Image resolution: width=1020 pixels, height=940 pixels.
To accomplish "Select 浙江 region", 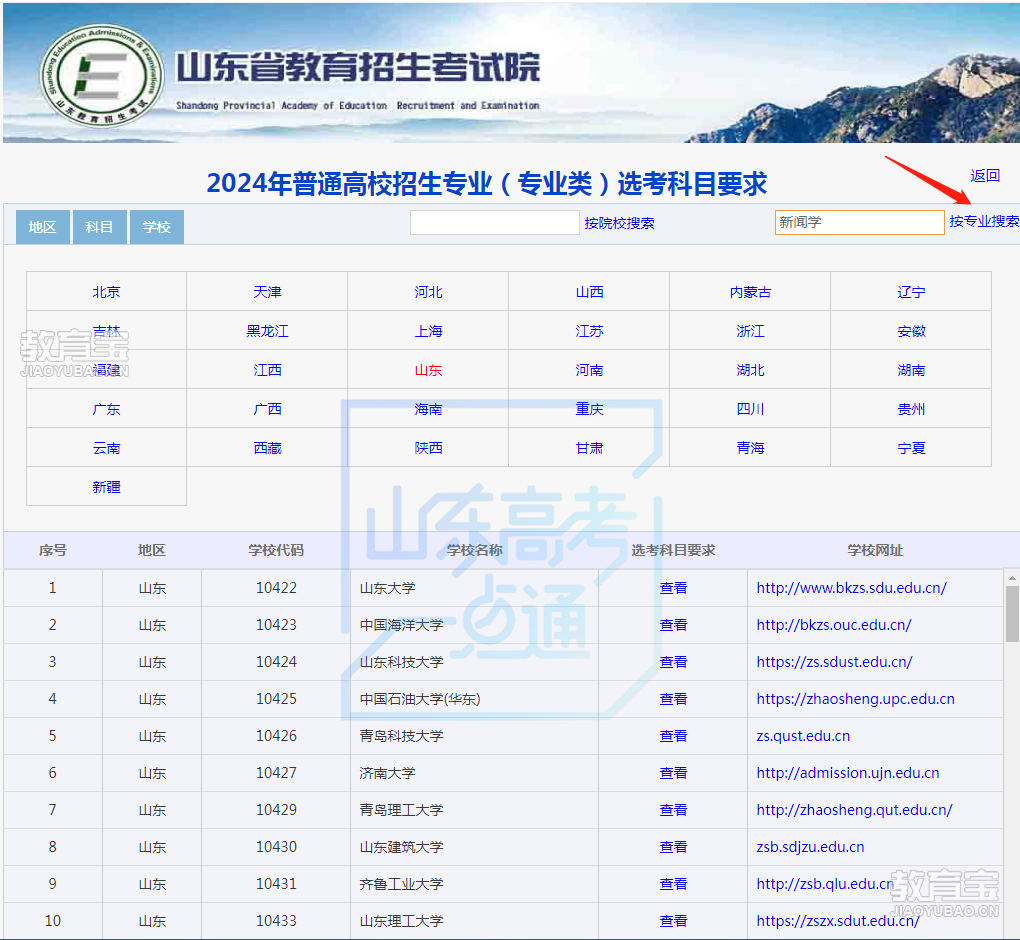I will pos(750,331).
